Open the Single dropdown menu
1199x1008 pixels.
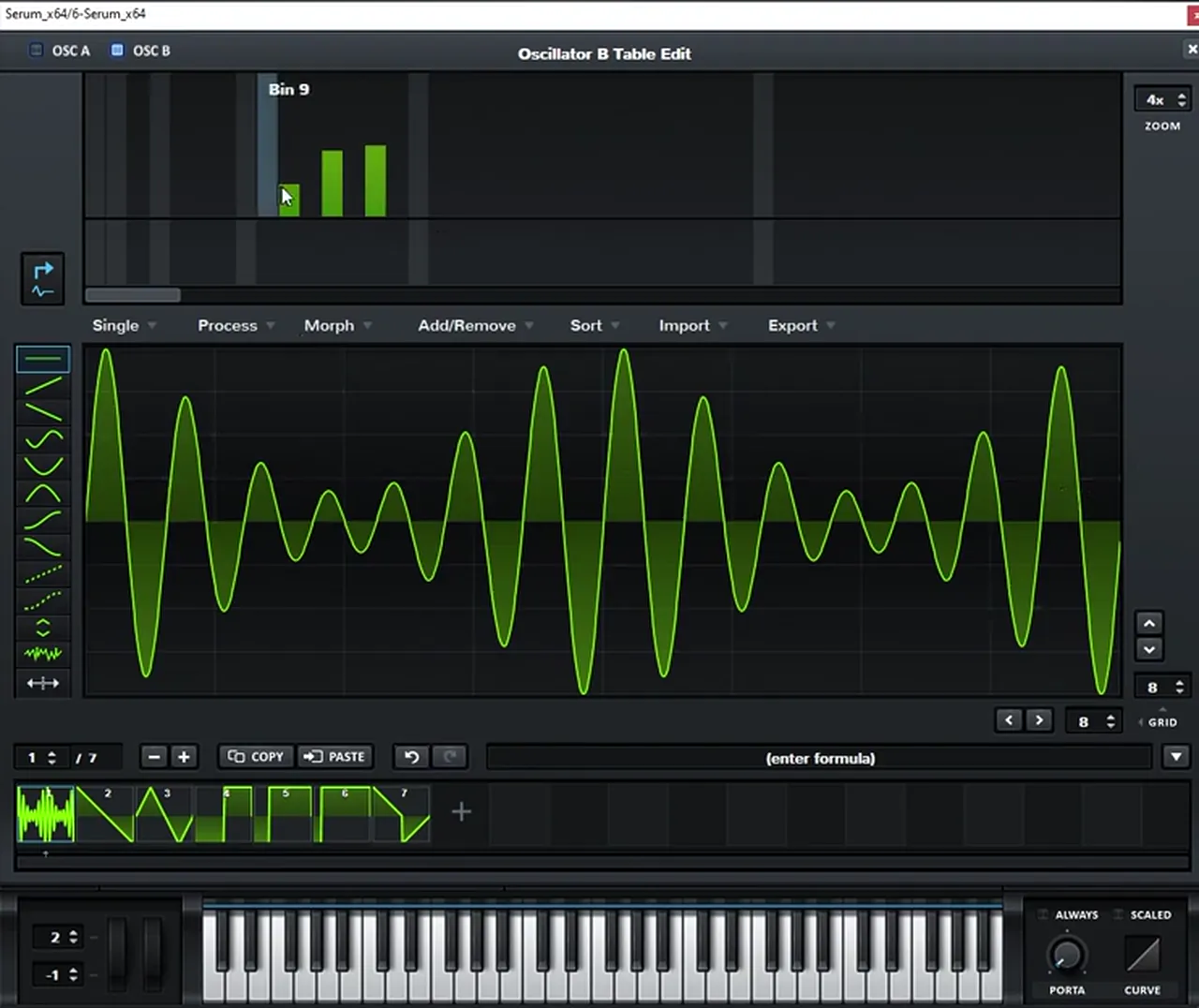click(x=124, y=325)
